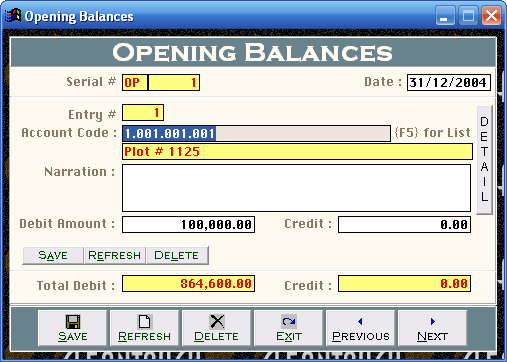Open the vertical DETAIL button
Image resolution: width=507 pixels, height=362 pixels.
[x=484, y=160]
